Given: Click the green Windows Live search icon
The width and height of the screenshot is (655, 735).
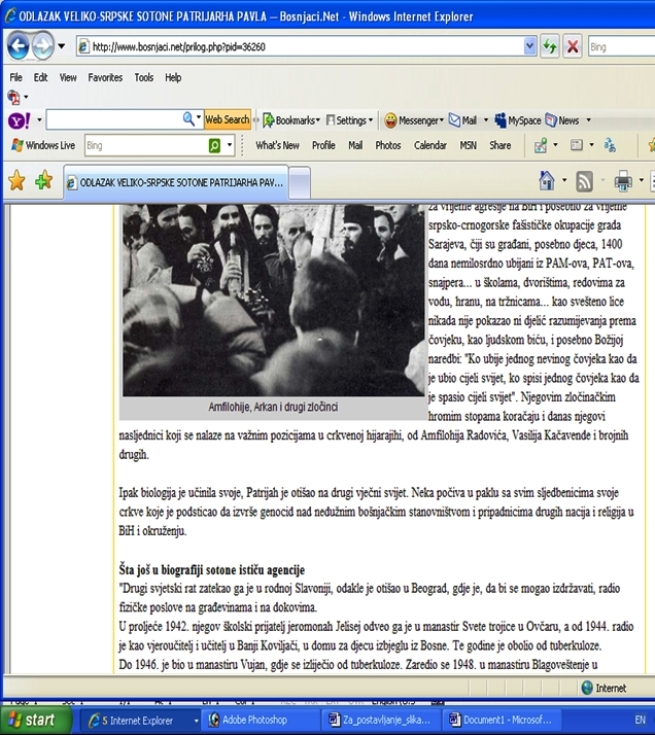Looking at the screenshot, I should [214, 146].
